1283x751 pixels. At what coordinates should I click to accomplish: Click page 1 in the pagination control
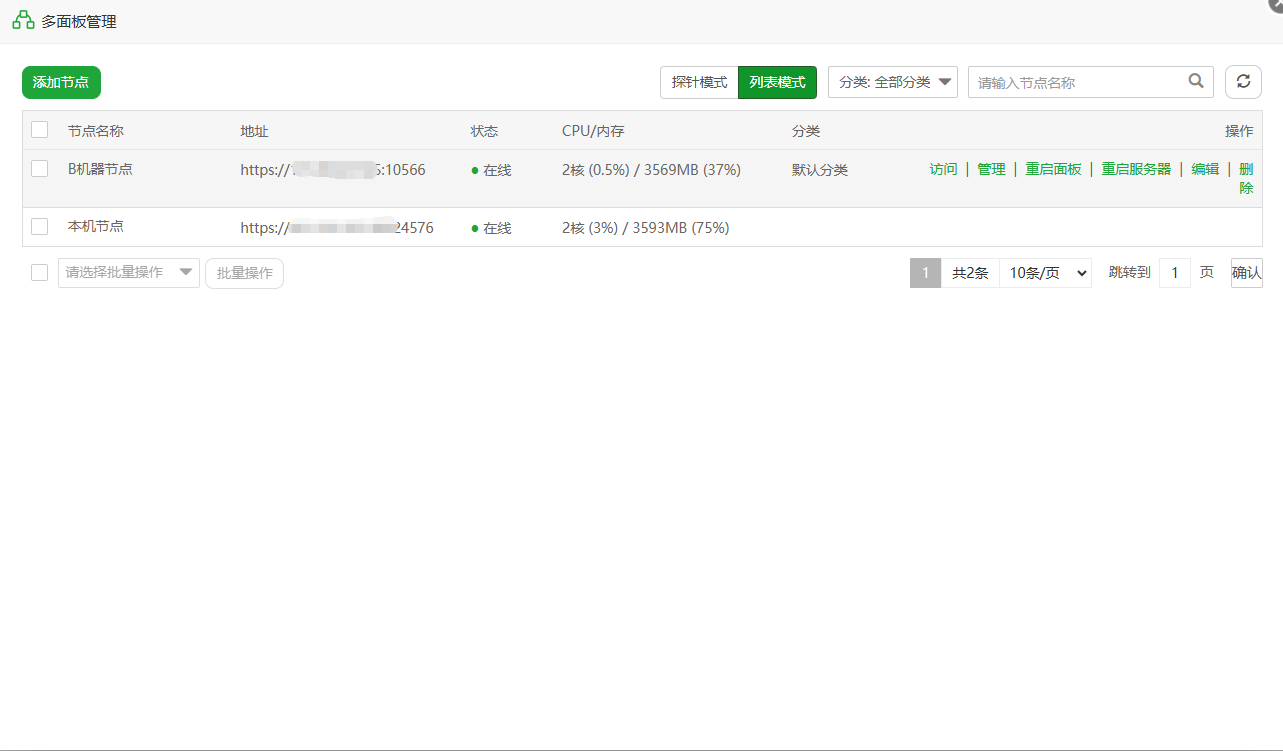925,272
